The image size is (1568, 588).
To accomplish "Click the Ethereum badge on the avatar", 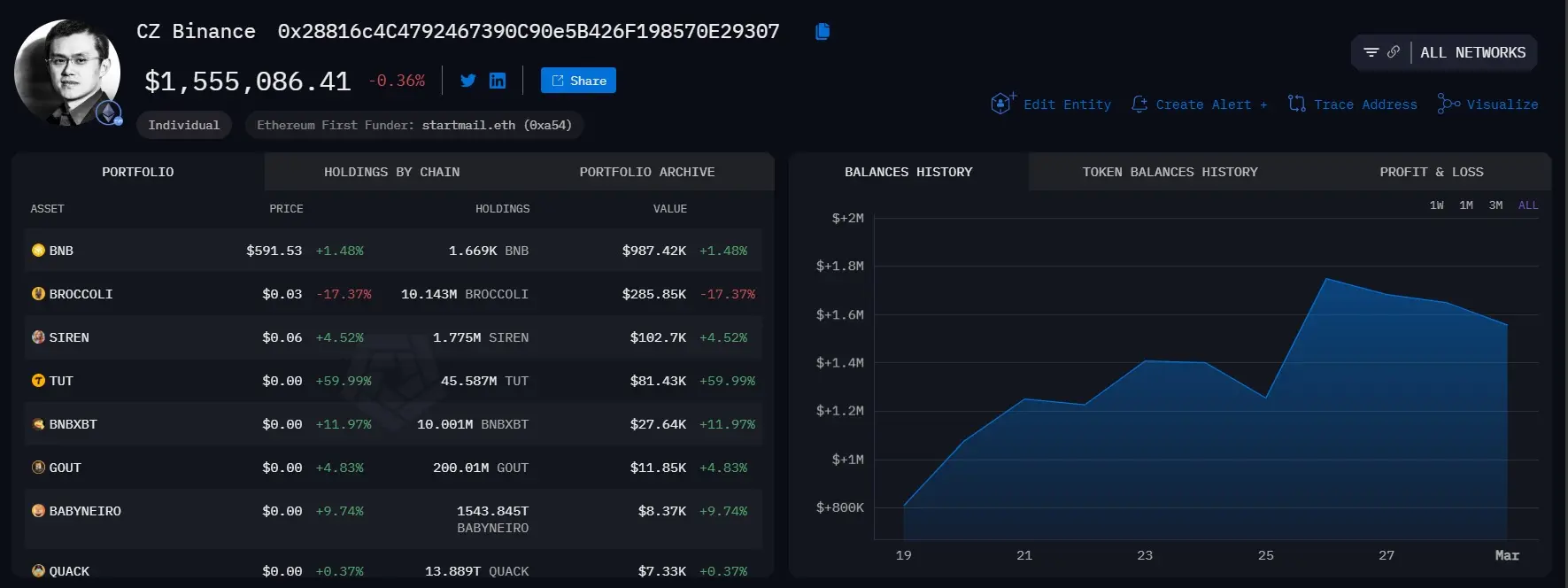I will (109, 113).
